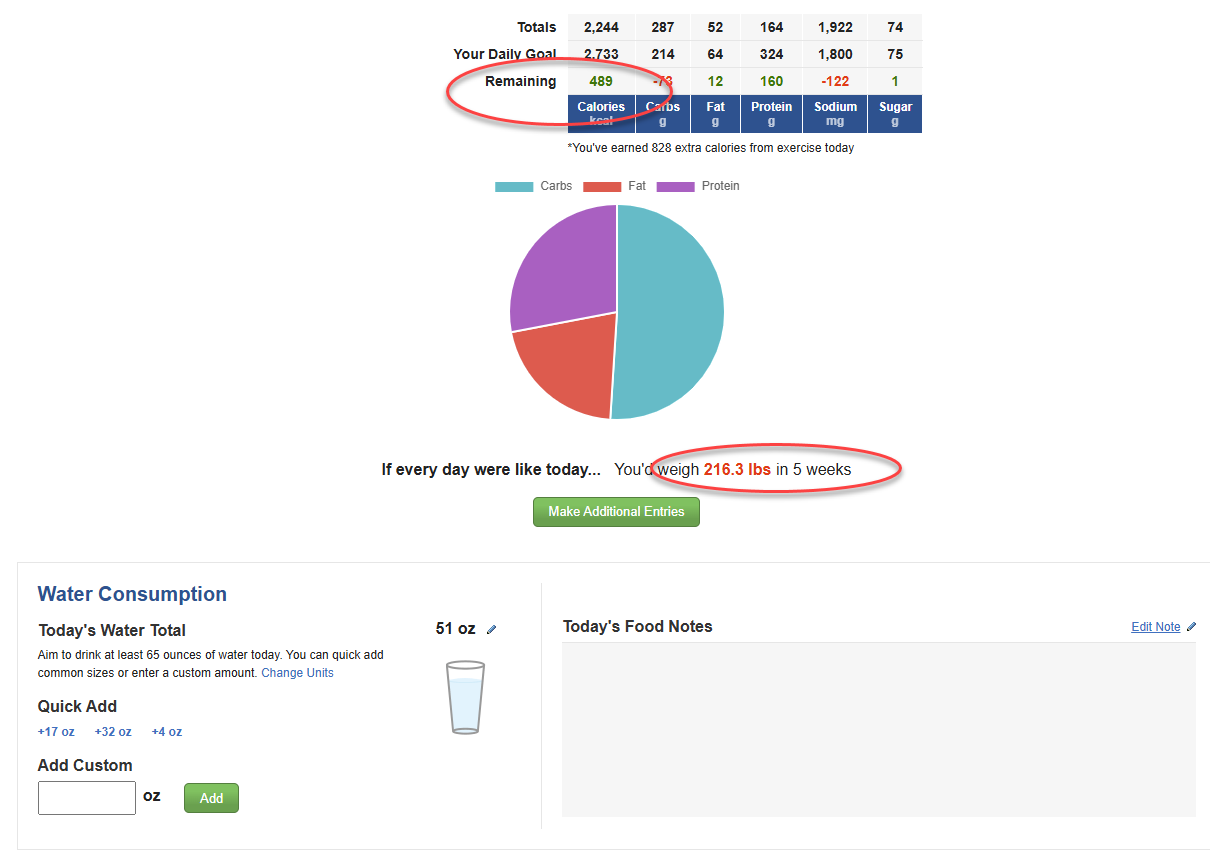
Task: Click the Remaining protein value 160
Action: [x=771, y=81]
